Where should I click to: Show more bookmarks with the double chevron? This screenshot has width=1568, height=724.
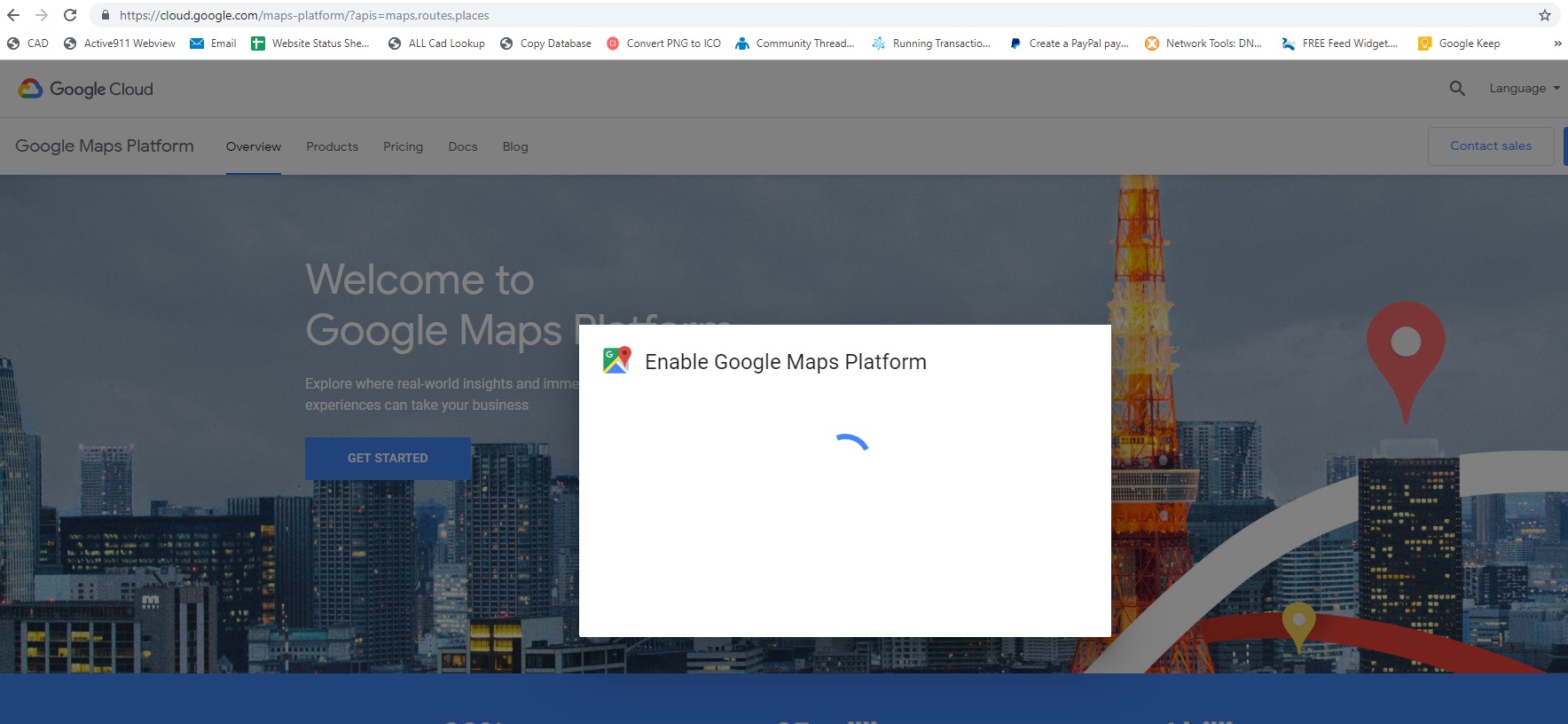pyautogui.click(x=1557, y=43)
